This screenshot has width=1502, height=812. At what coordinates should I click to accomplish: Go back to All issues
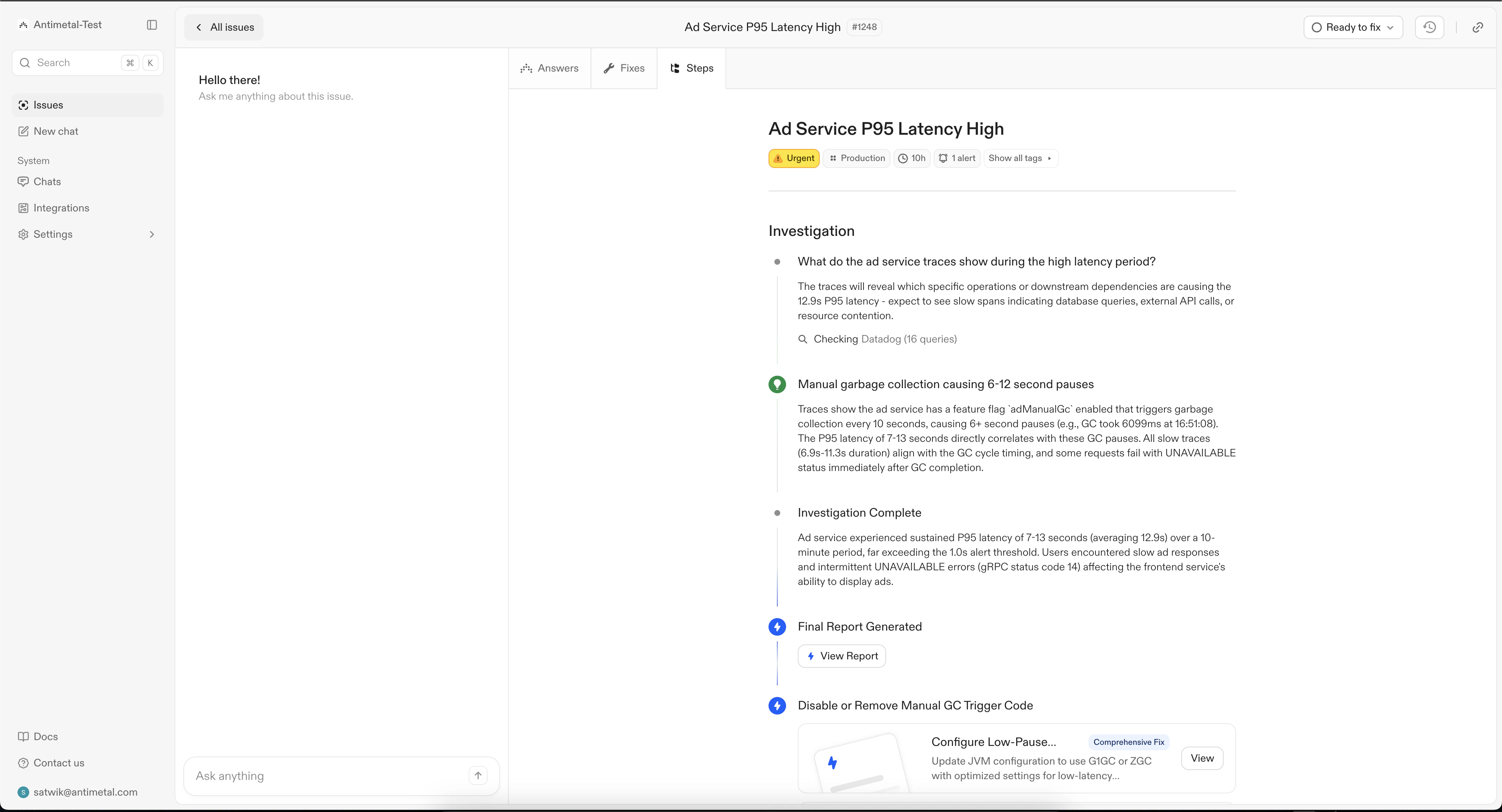click(224, 27)
